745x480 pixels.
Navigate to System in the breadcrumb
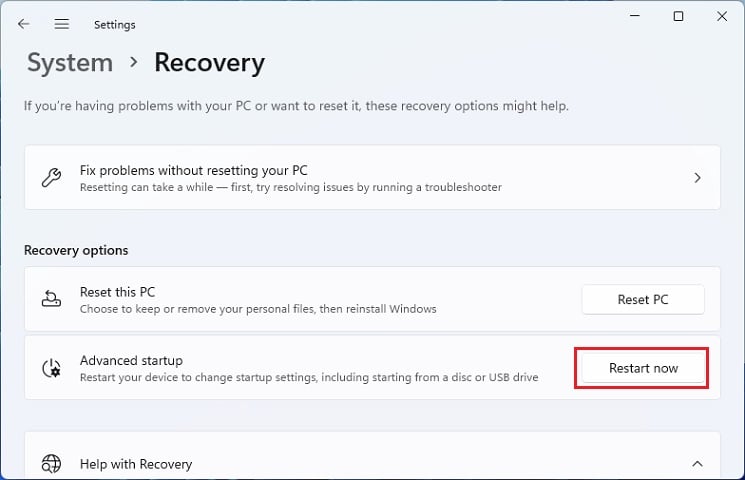click(68, 63)
